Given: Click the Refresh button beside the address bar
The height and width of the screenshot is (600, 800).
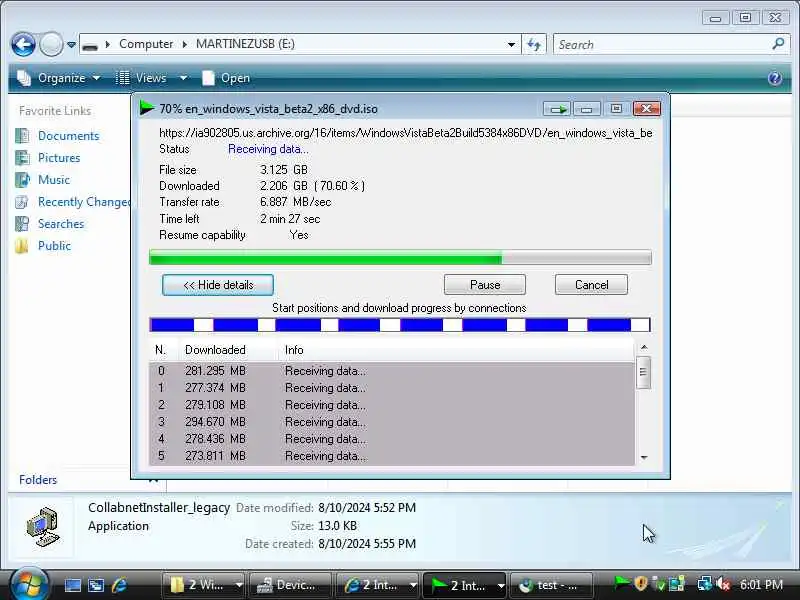Looking at the screenshot, I should [534, 44].
